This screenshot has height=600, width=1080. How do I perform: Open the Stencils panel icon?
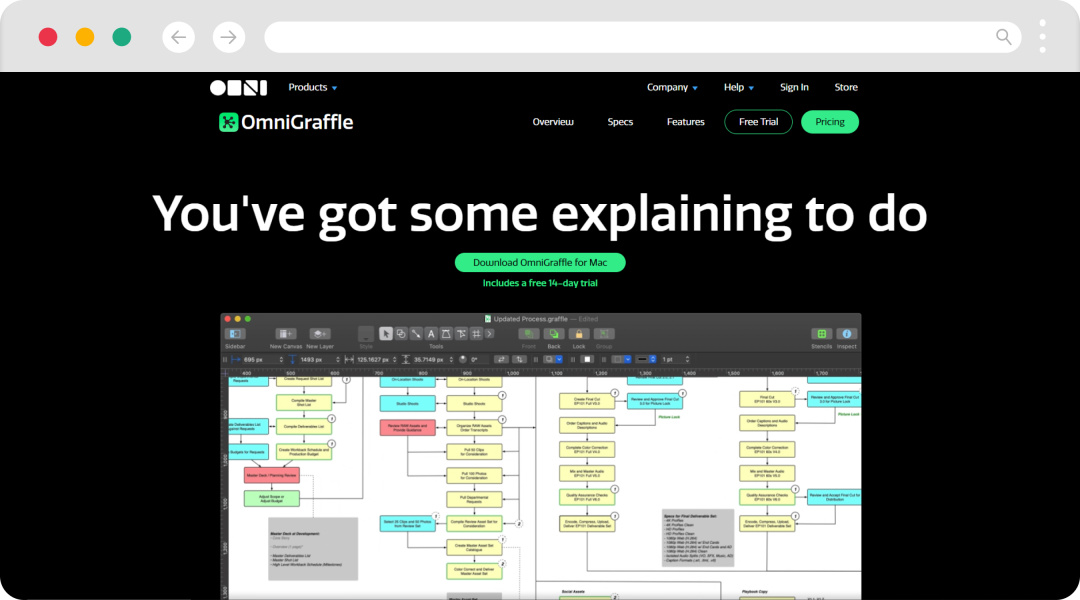[x=821, y=334]
